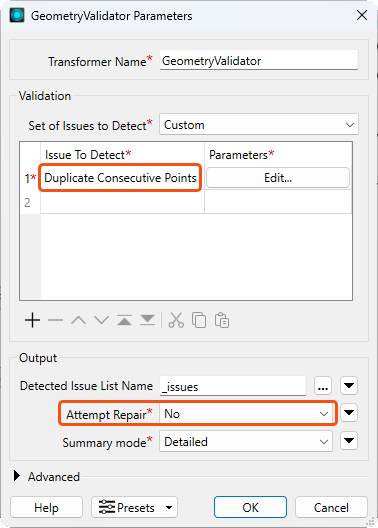Screen dimensions: 378x528
Task: Open the Presets dropdown arrow
Action: pos(169,507)
